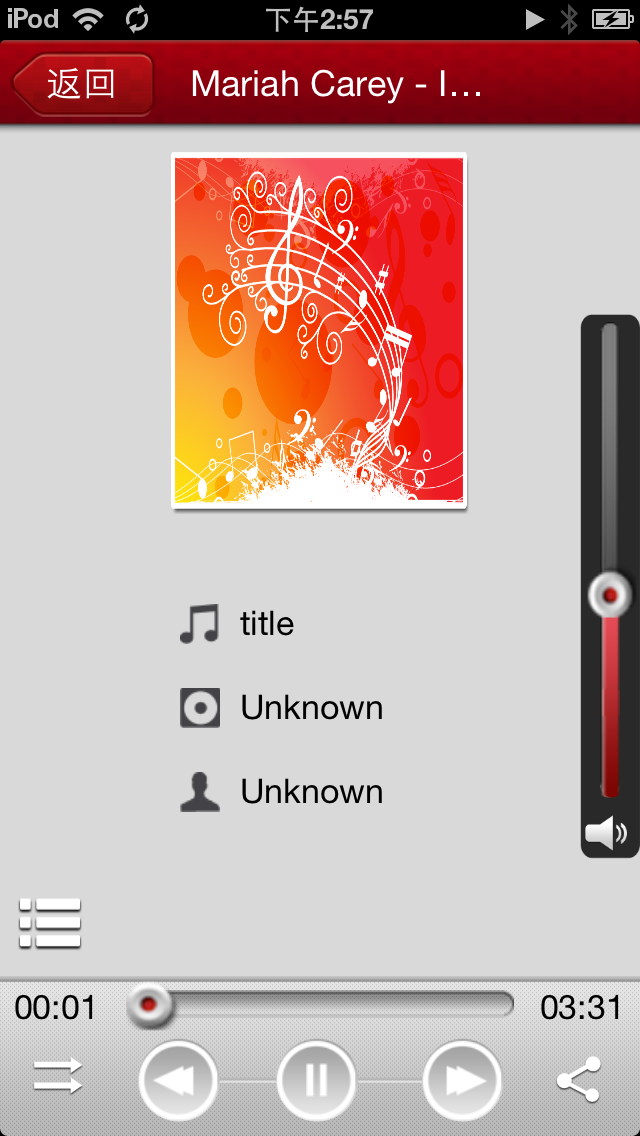Open the share icon
The image size is (640, 1136).
pyautogui.click(x=578, y=1079)
